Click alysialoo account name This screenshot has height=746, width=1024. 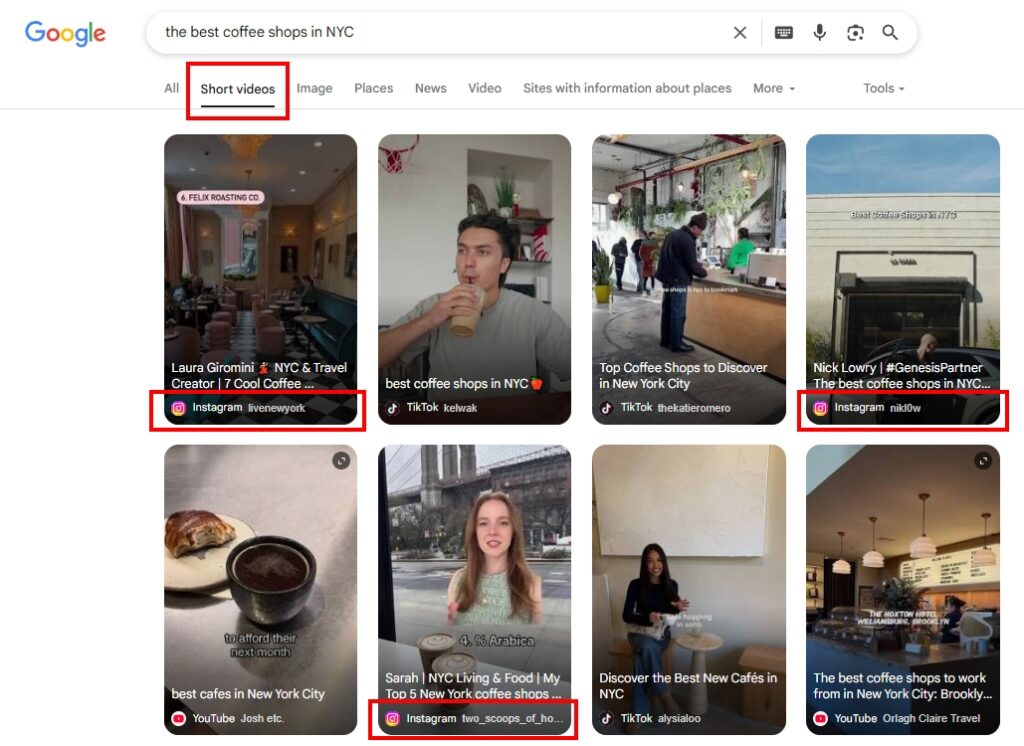click(679, 719)
